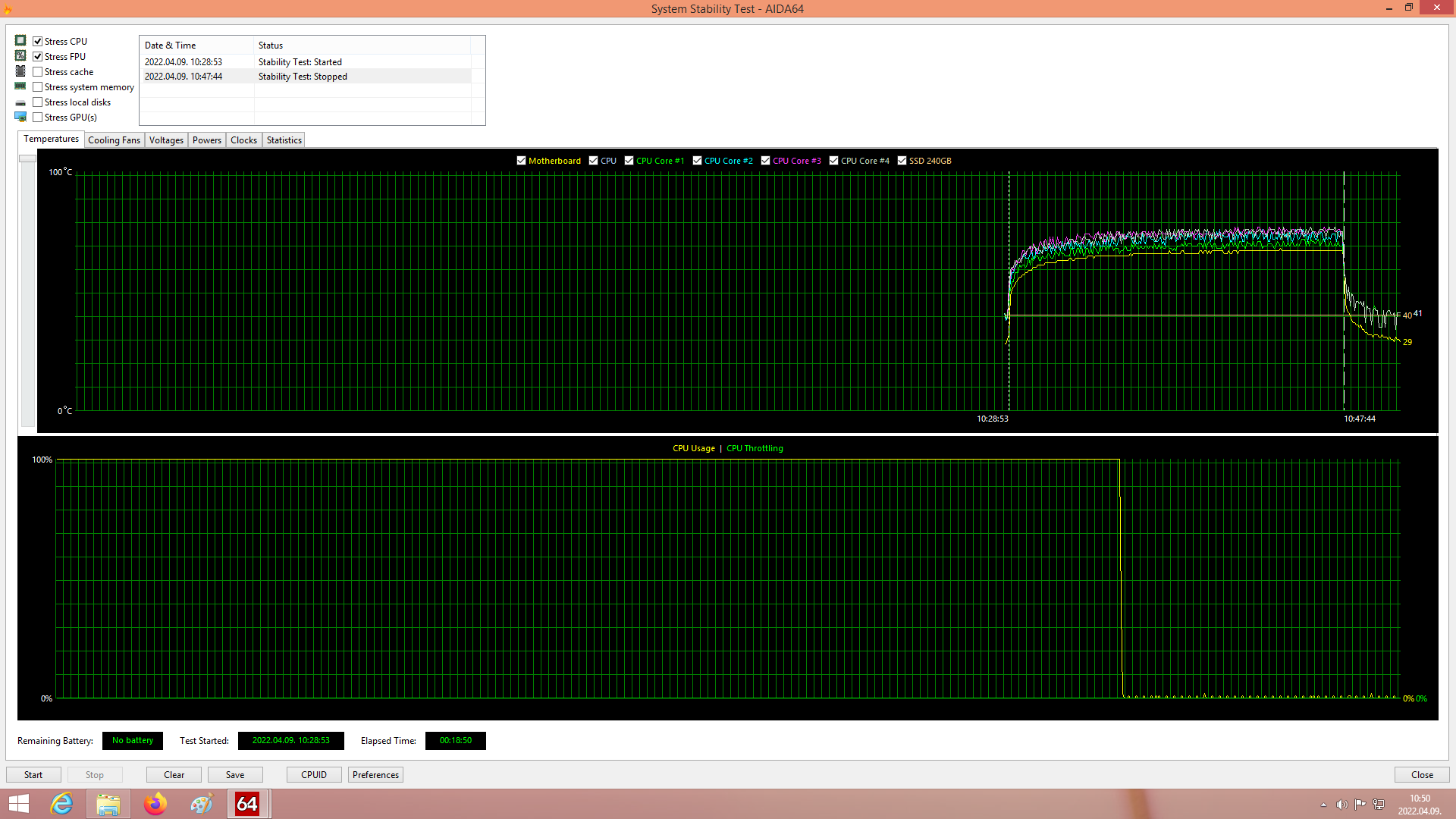This screenshot has height=819, width=1456.
Task: Click the Test Started time field
Action: pyautogui.click(x=290, y=741)
